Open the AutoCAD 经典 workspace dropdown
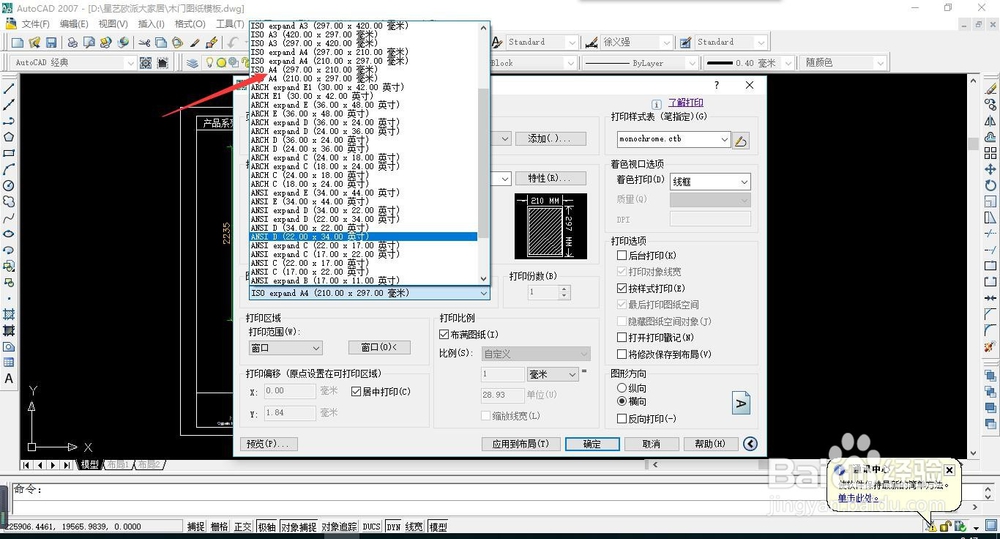1000x539 pixels. [74, 63]
